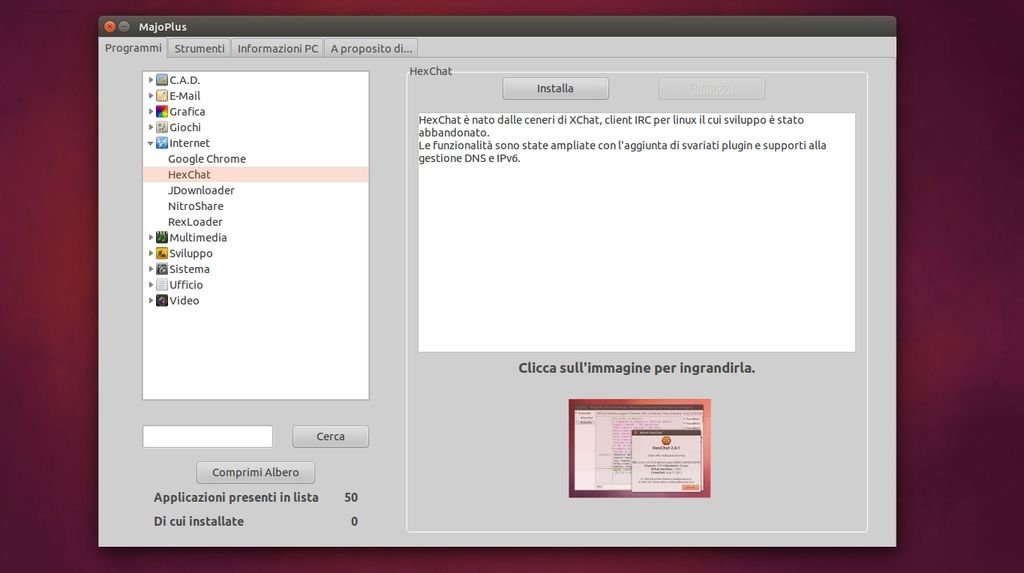The height and width of the screenshot is (573, 1024).
Task: Expand the Ufficio tree category
Action: tap(151, 285)
